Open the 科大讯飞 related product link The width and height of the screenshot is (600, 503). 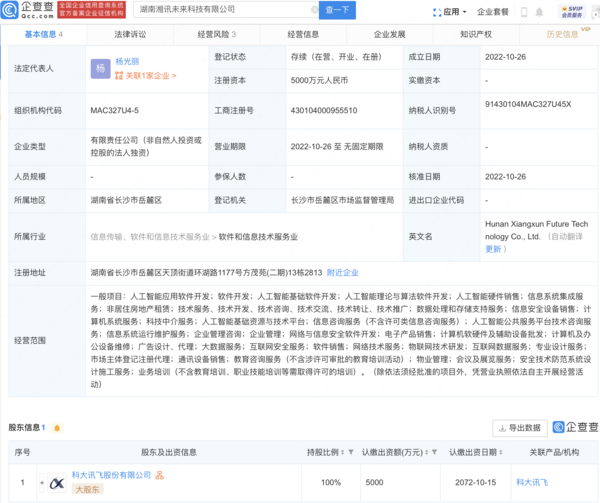point(532,482)
